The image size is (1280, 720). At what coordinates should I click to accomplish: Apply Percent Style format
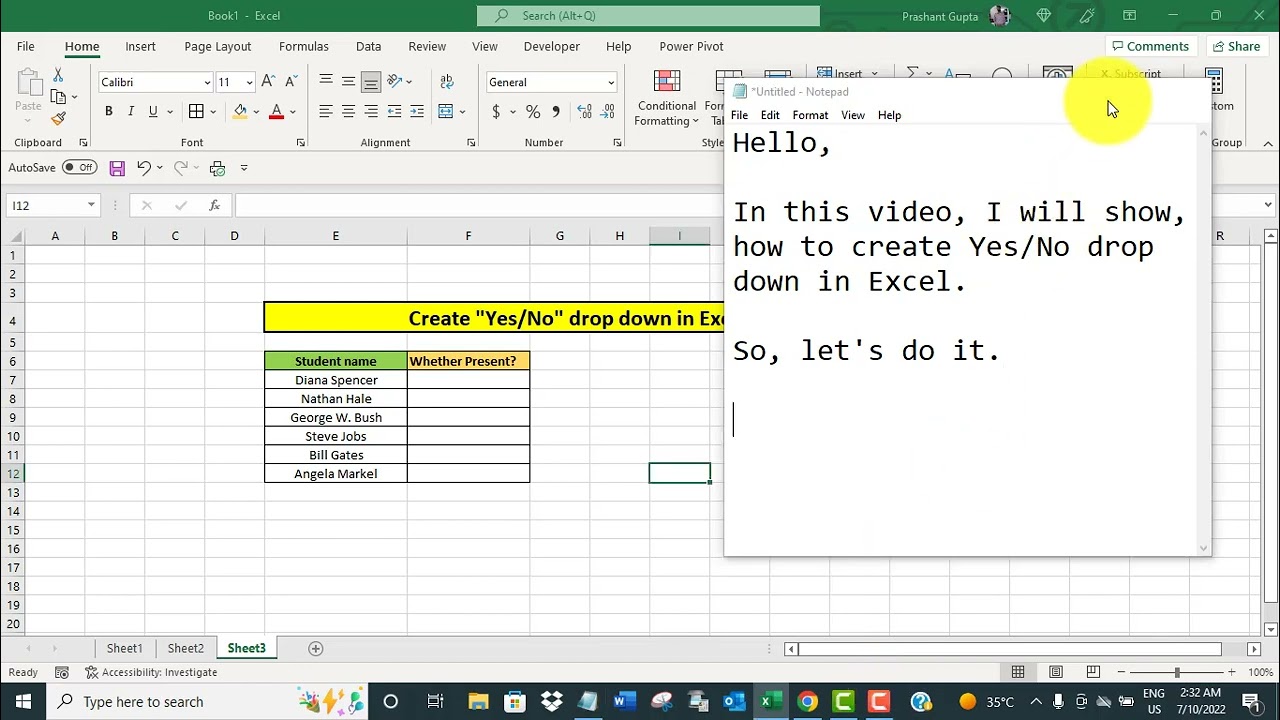[533, 111]
